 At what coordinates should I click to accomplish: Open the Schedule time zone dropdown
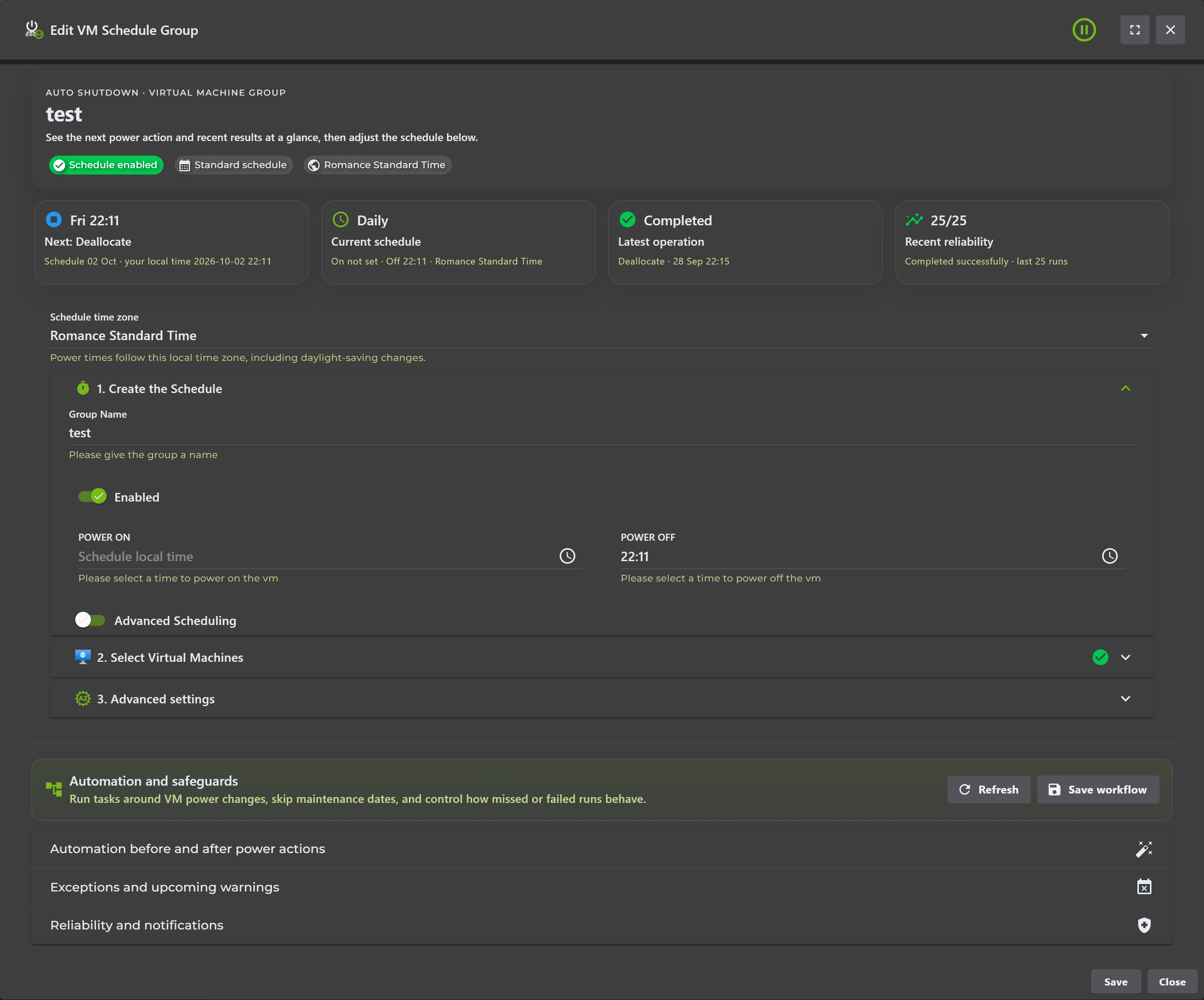tap(602, 336)
